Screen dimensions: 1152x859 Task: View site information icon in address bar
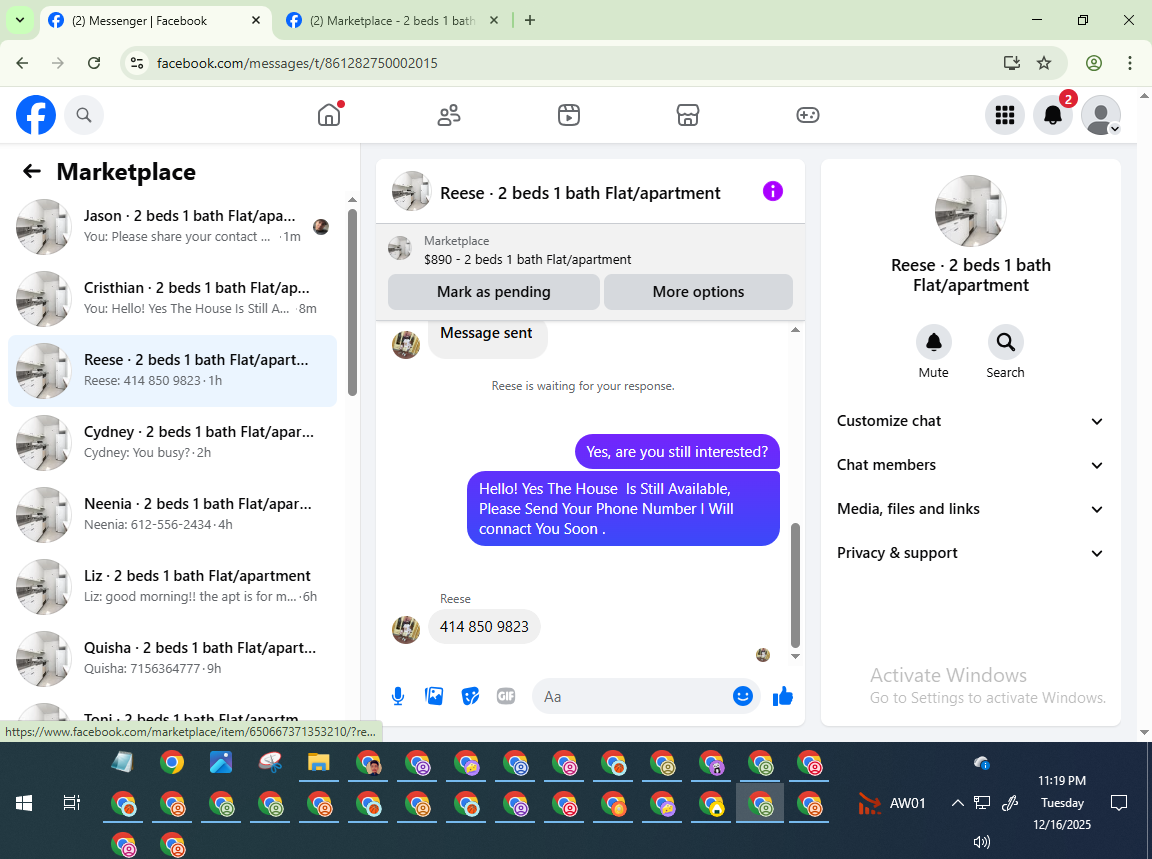pyautogui.click(x=137, y=63)
